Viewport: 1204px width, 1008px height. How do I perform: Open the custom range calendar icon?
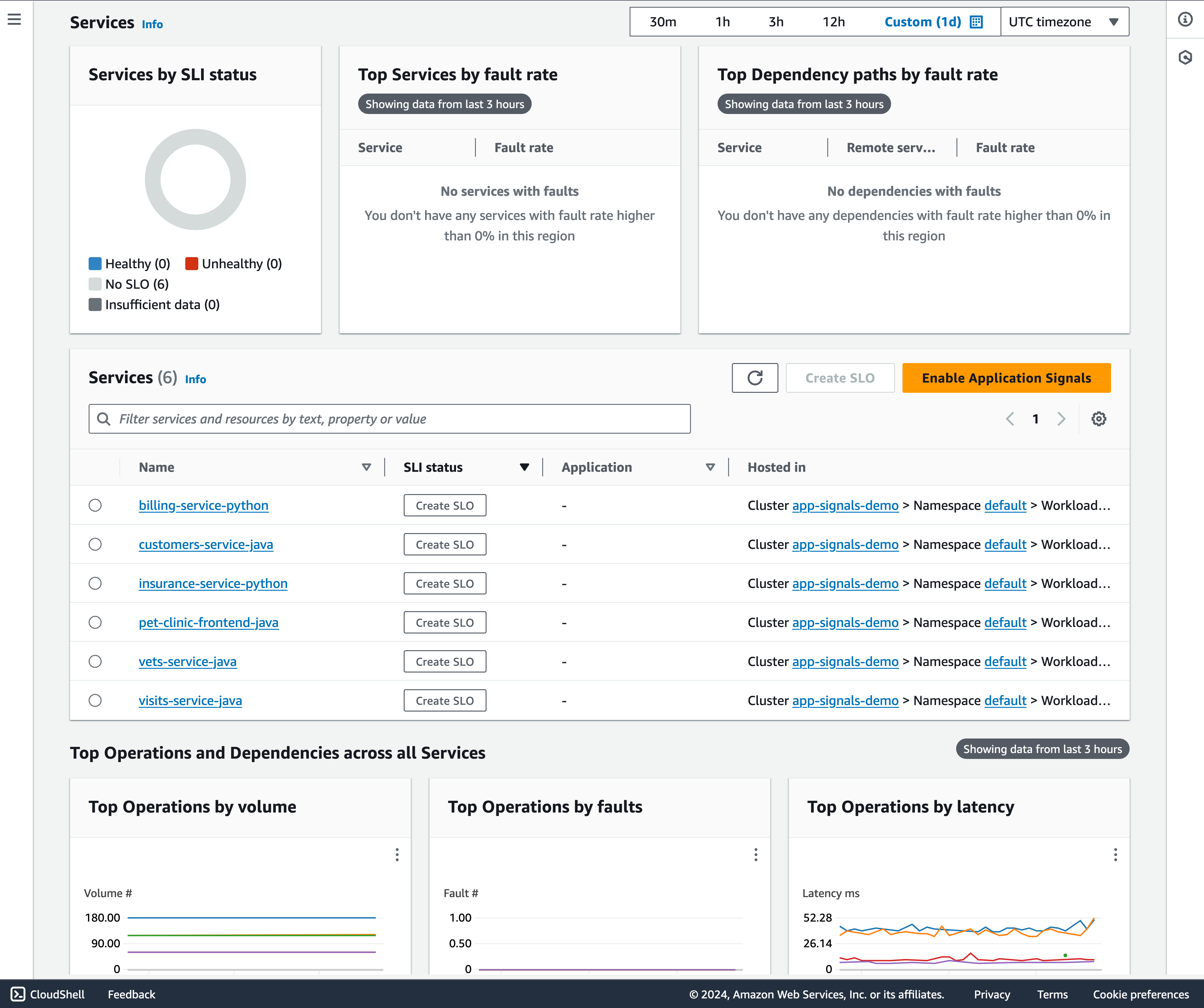(976, 22)
